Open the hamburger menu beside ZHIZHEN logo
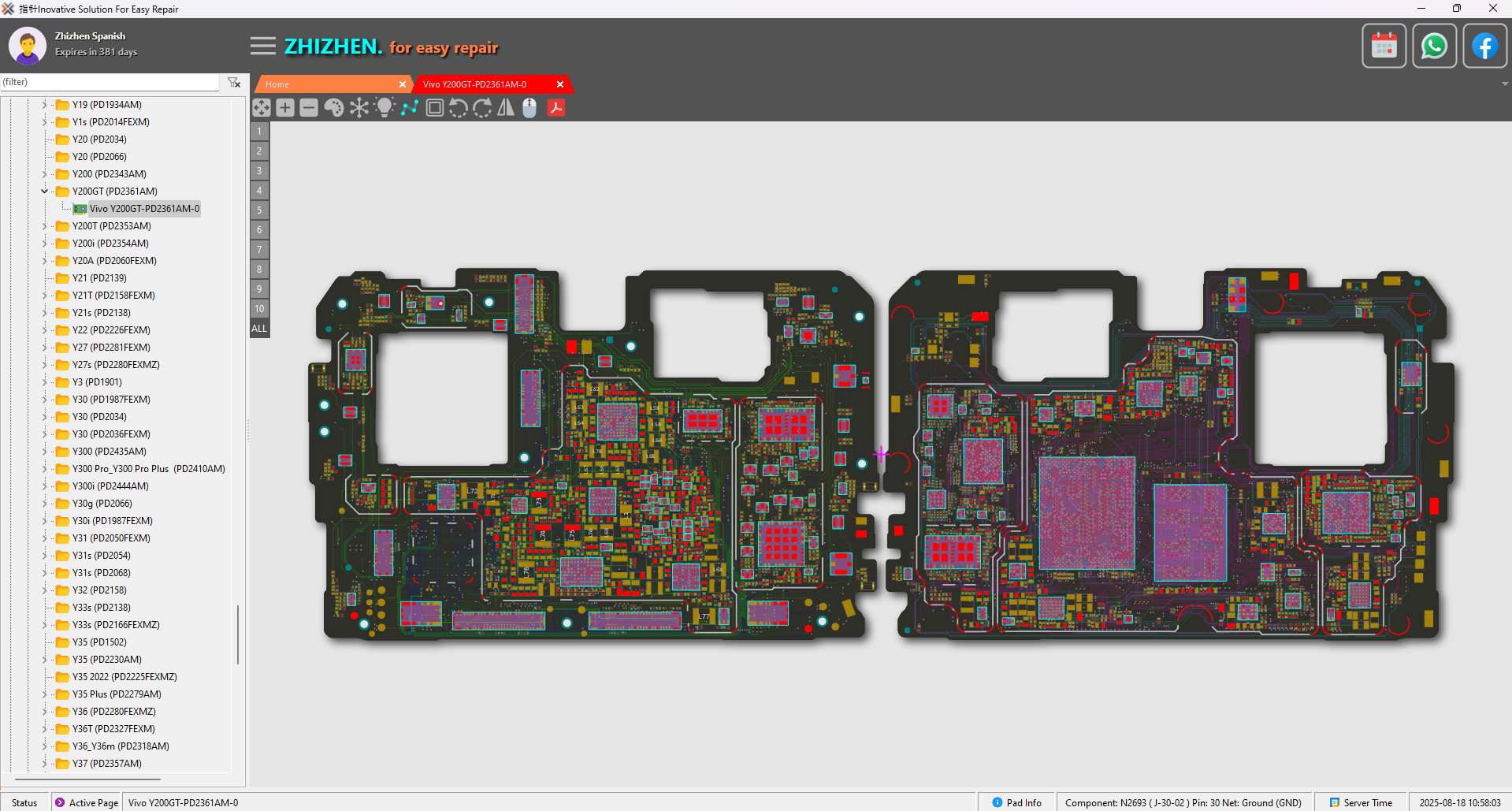The image size is (1512, 811). (263, 47)
